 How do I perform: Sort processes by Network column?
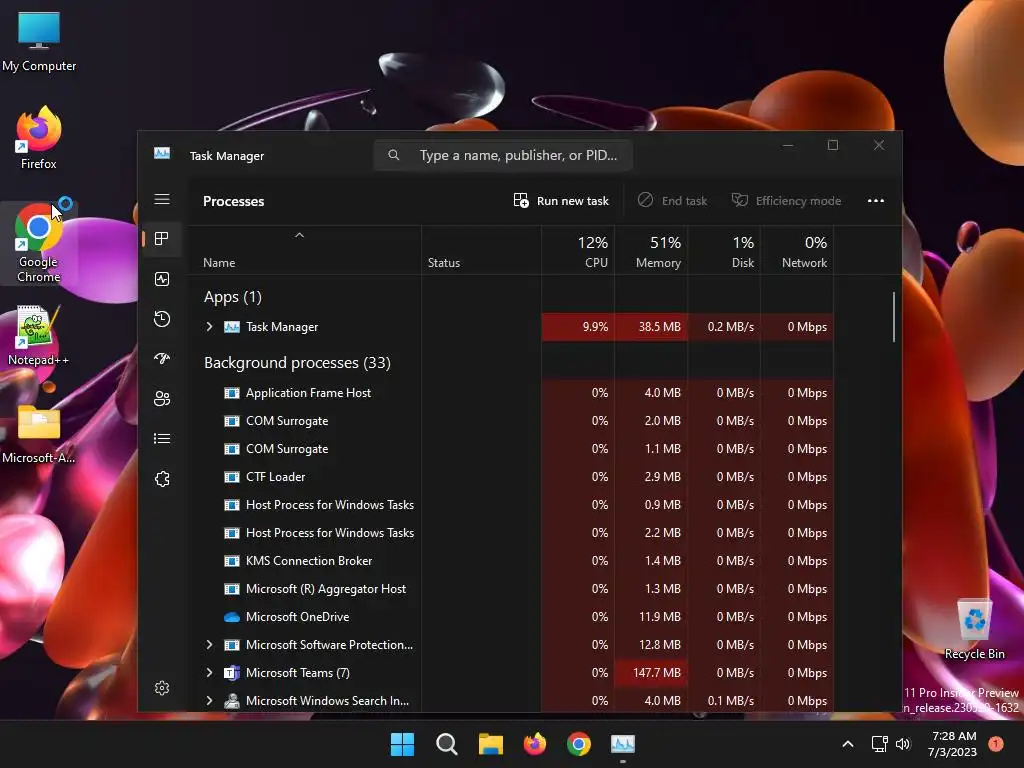pyautogui.click(x=797, y=251)
